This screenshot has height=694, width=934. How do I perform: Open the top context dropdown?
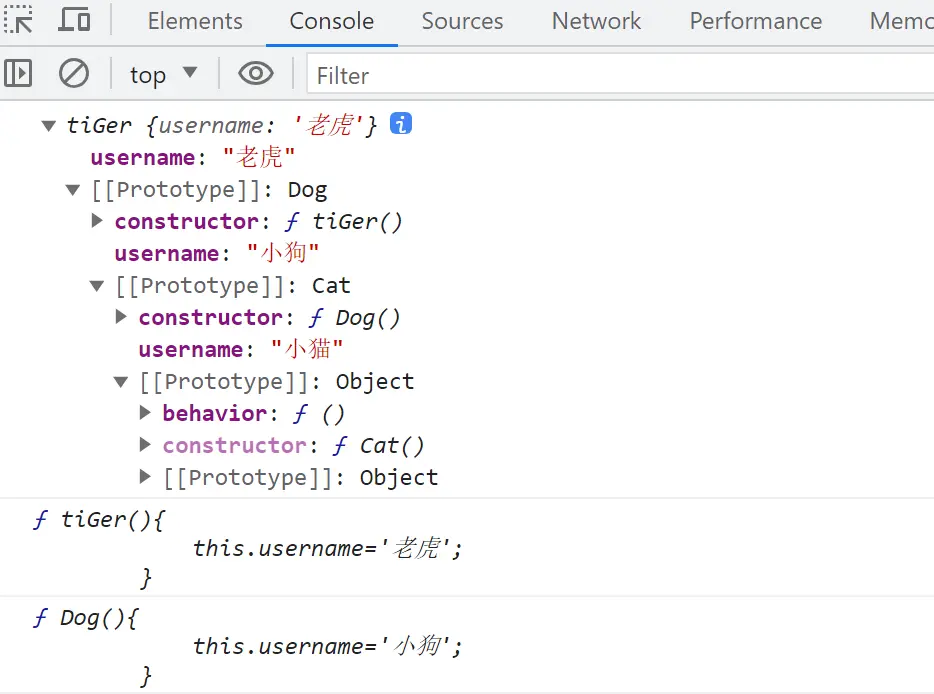[163, 75]
